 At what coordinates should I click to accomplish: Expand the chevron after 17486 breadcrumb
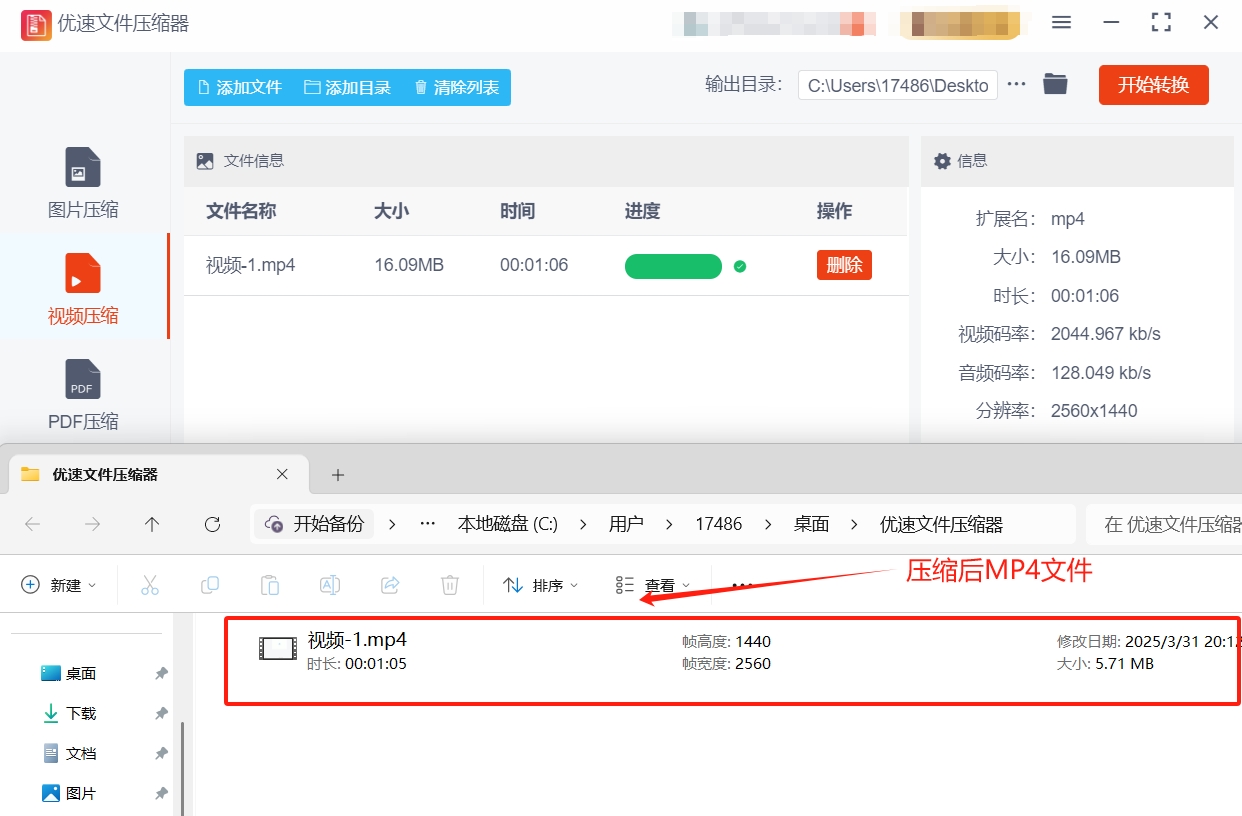768,524
